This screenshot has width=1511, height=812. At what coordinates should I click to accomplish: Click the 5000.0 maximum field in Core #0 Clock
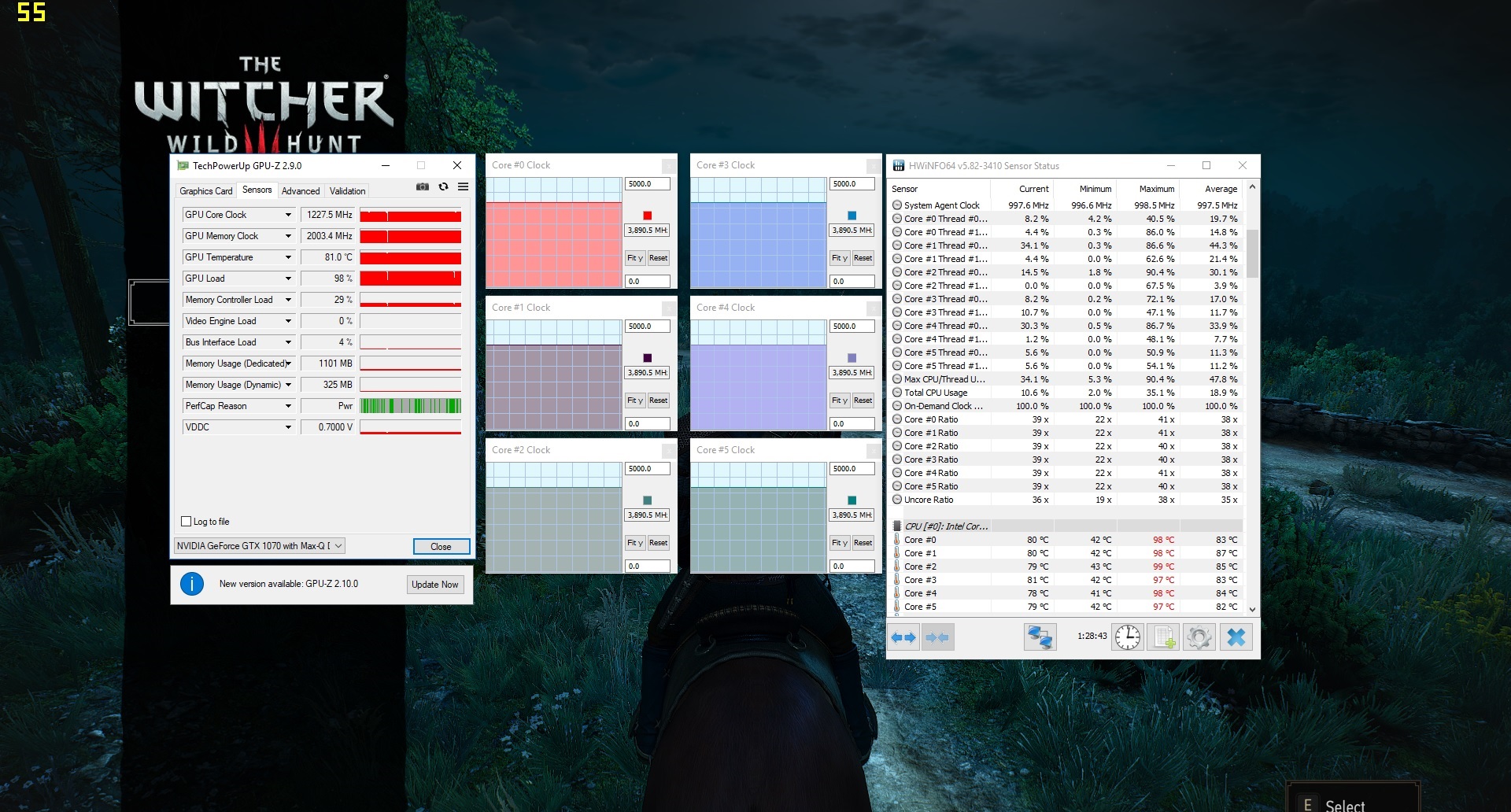pyautogui.click(x=647, y=184)
